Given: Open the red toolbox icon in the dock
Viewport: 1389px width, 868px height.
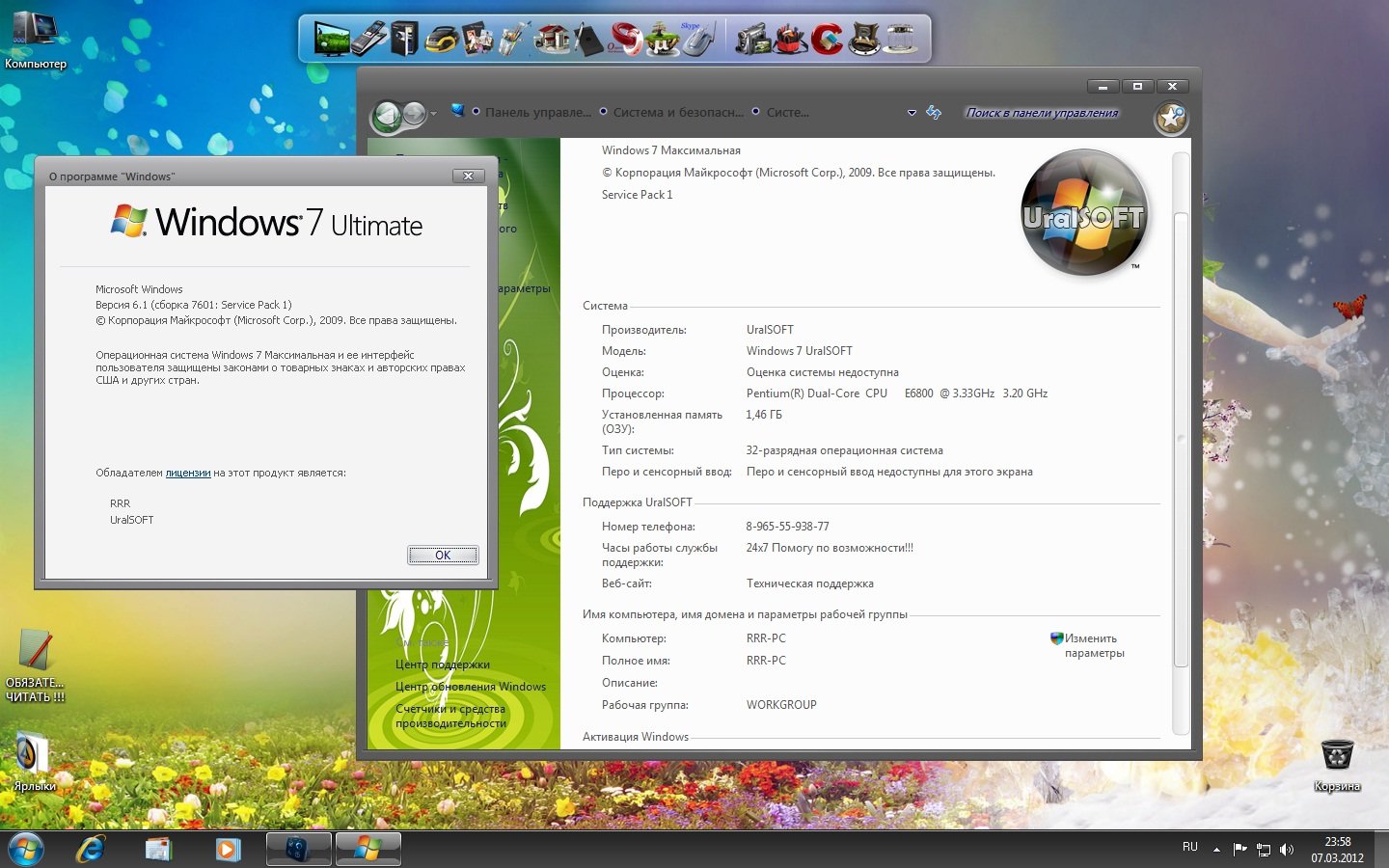Looking at the screenshot, I should (x=791, y=40).
